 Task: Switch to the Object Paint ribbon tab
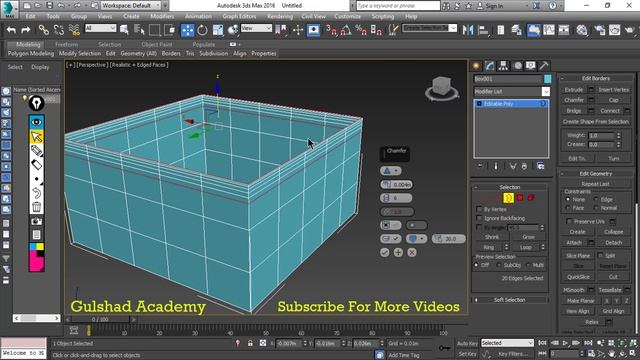point(157,44)
